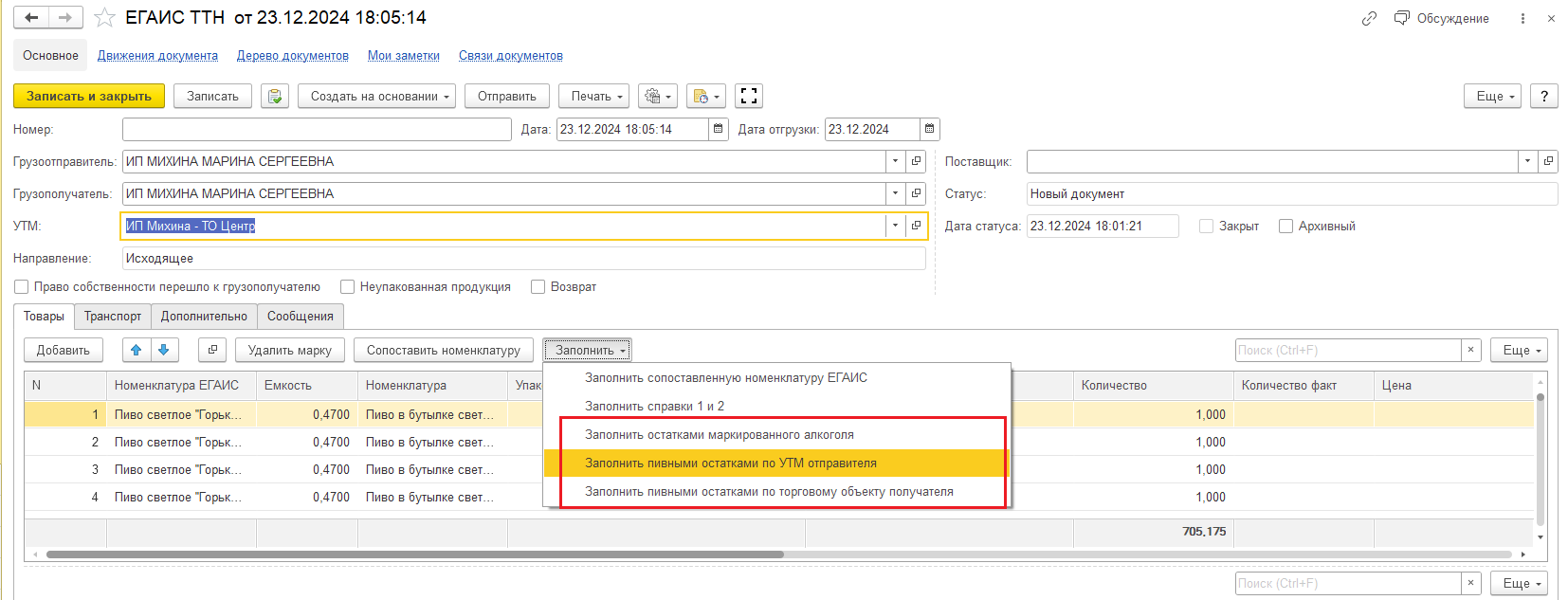Expand the Печать dropdown button
Screen dimensions: 1568x600
coord(597,96)
